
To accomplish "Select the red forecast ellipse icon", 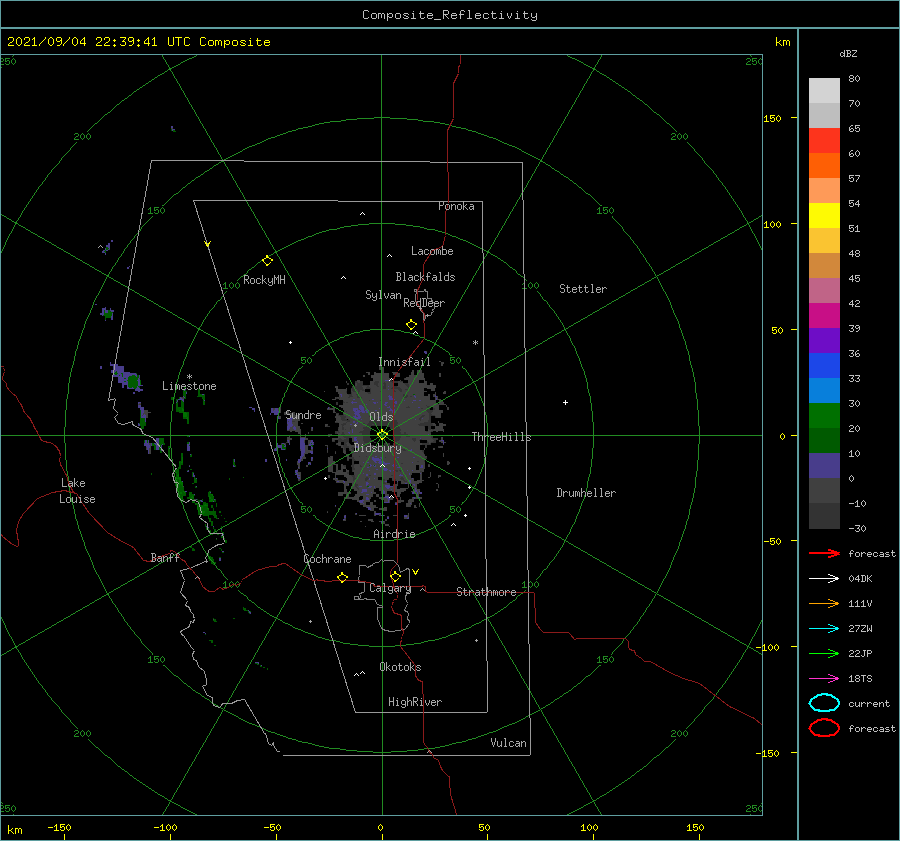I will point(824,728).
